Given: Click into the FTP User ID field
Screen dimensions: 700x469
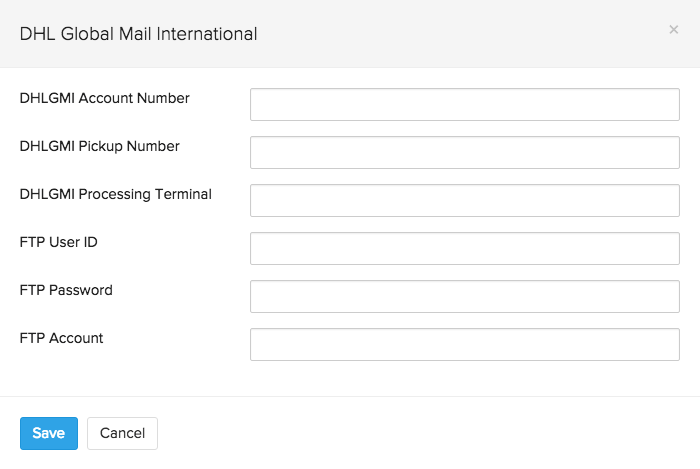Looking at the screenshot, I should (464, 248).
